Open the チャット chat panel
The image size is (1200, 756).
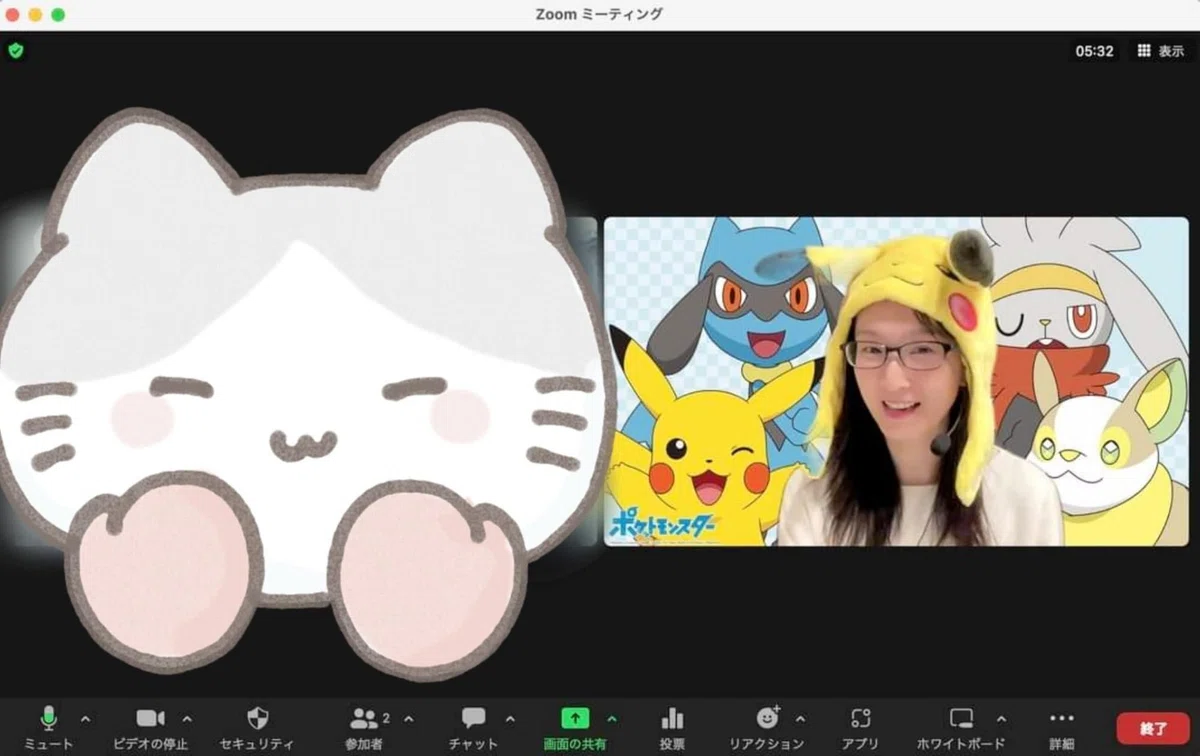(474, 727)
